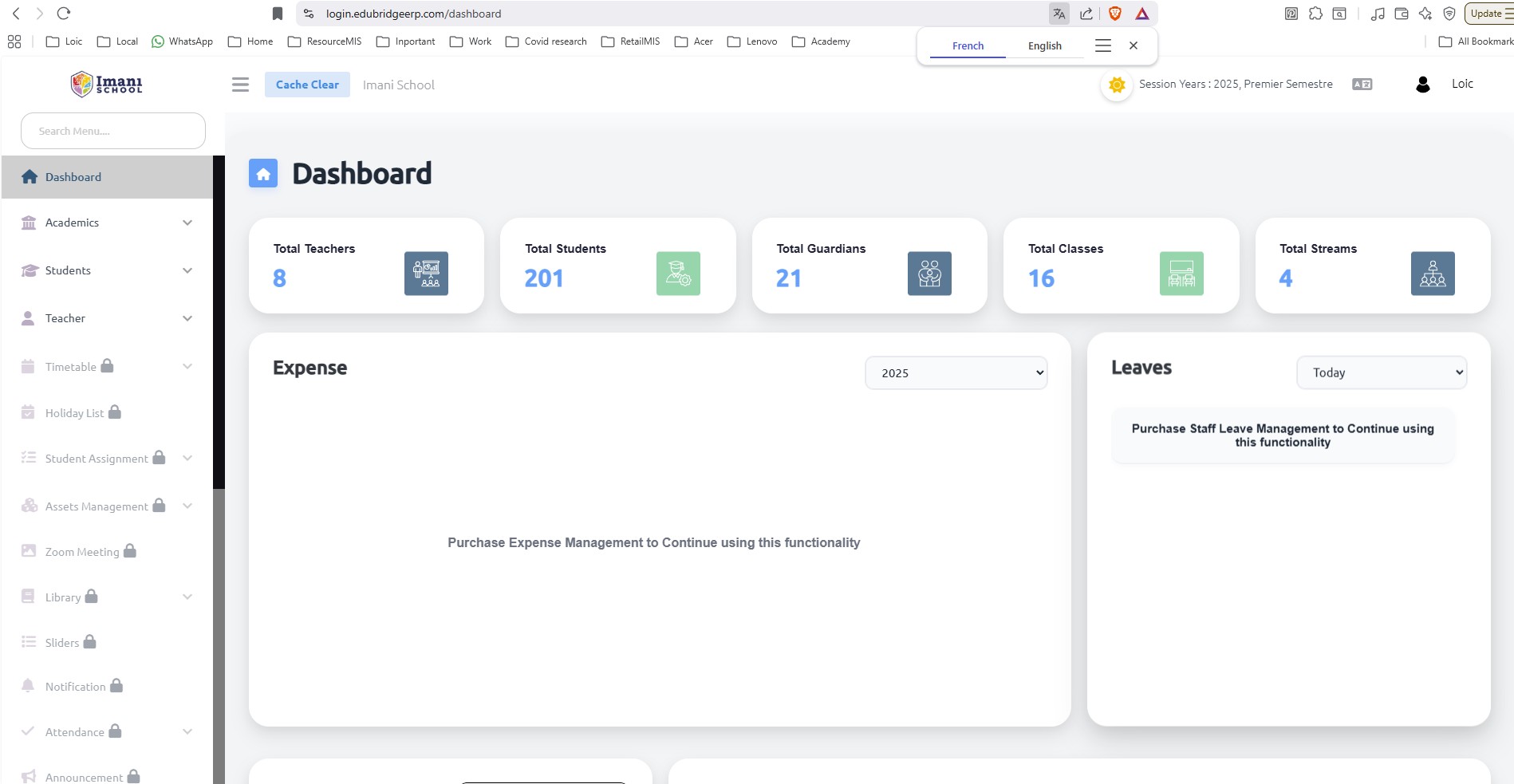Toggle the sun theme mode icon
Viewport: 1514px width, 784px height.
[1117, 85]
